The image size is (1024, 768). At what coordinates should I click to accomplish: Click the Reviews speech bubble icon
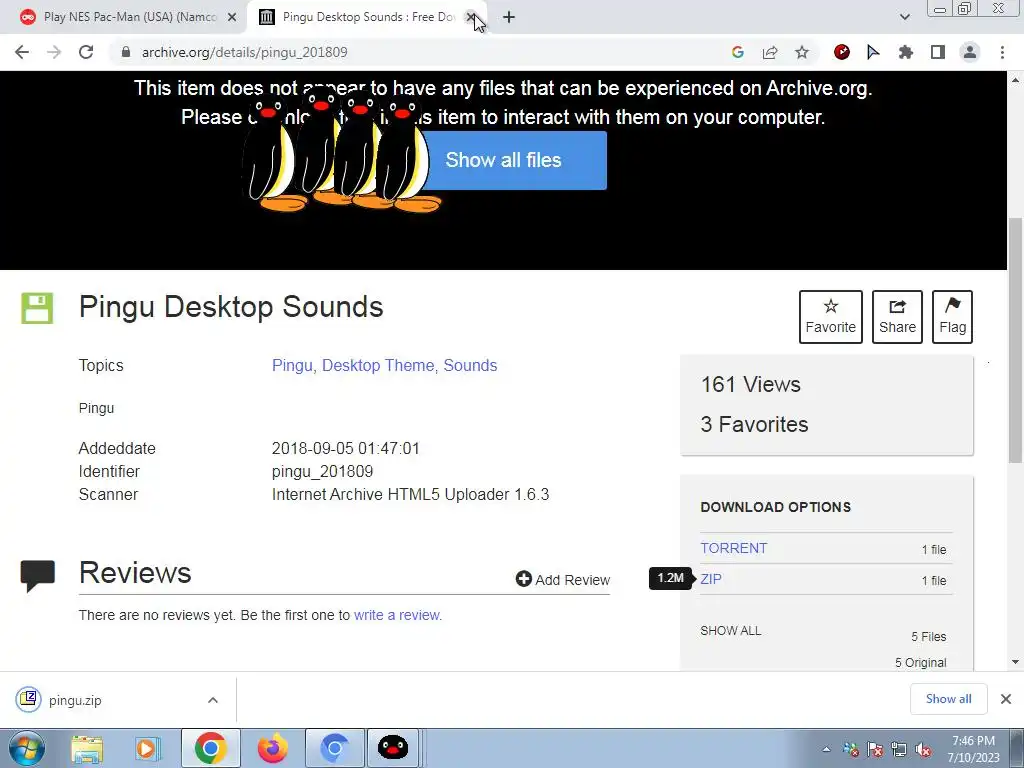point(38,576)
